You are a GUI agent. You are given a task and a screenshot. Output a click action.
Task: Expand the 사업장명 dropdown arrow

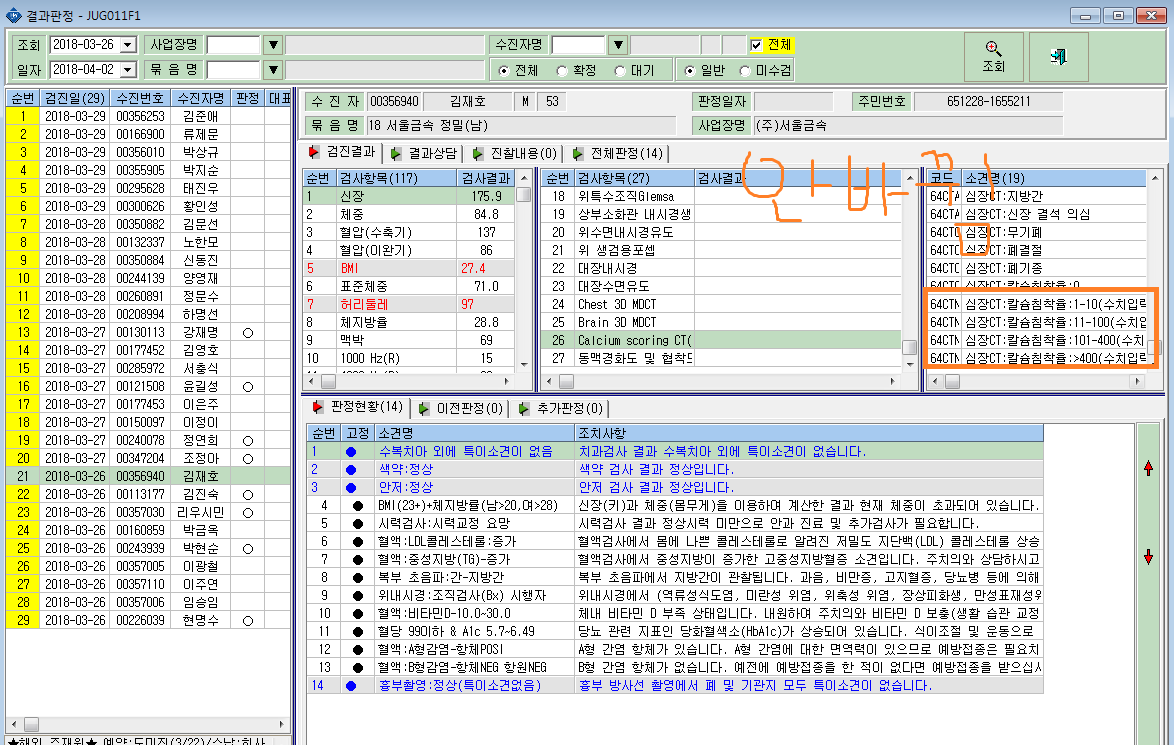pos(273,45)
